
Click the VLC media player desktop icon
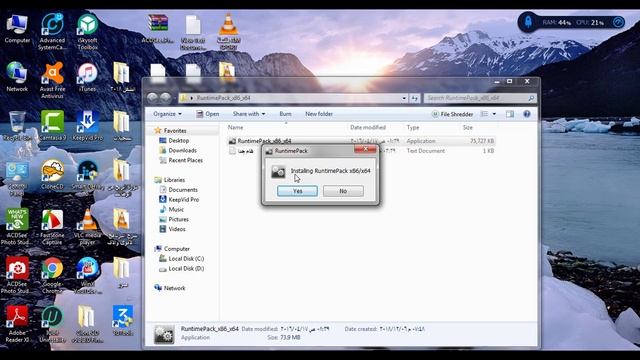[87, 227]
